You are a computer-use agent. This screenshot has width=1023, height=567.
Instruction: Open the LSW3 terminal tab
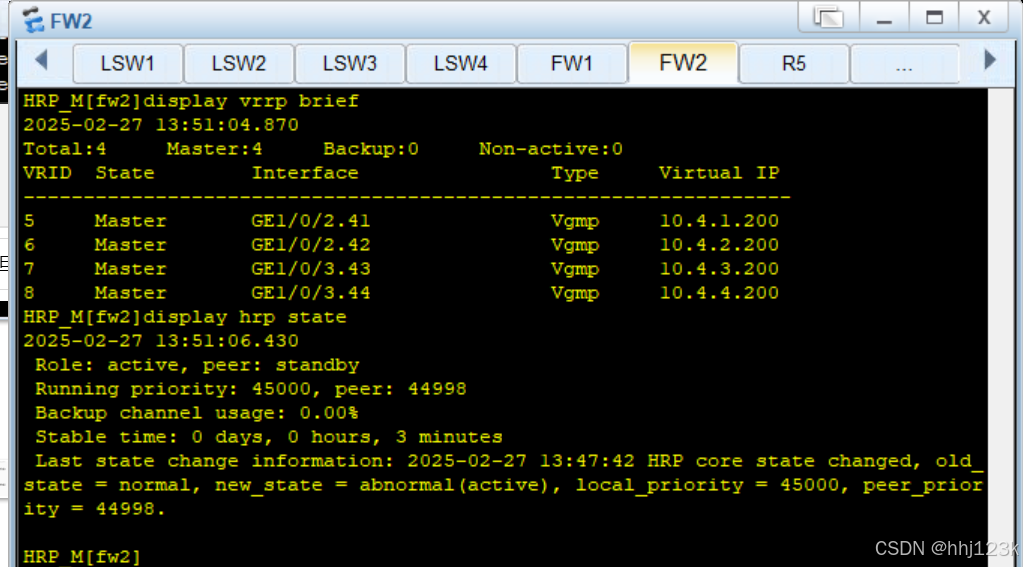[350, 63]
